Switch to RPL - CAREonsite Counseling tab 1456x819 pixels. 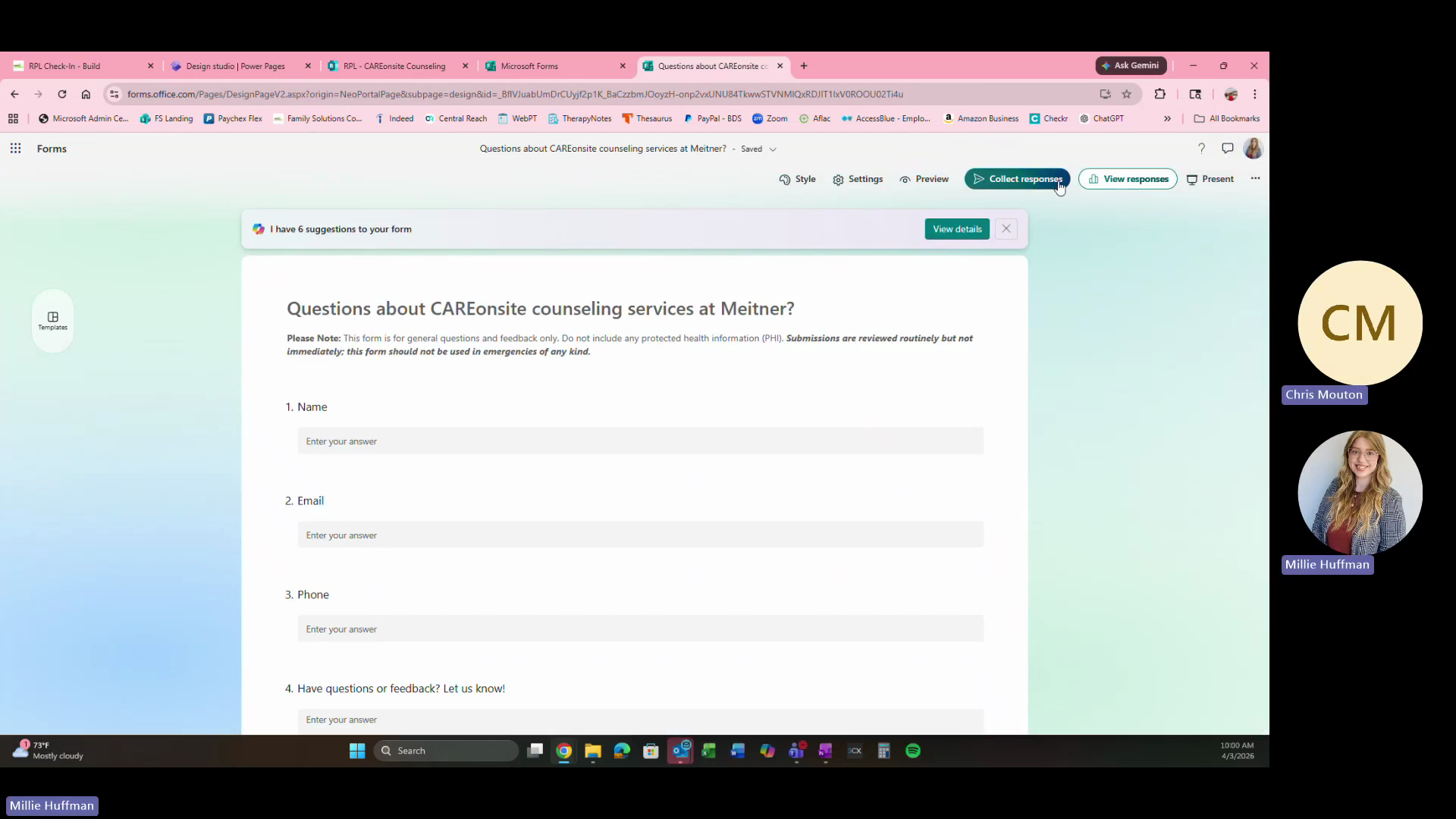tap(399, 66)
